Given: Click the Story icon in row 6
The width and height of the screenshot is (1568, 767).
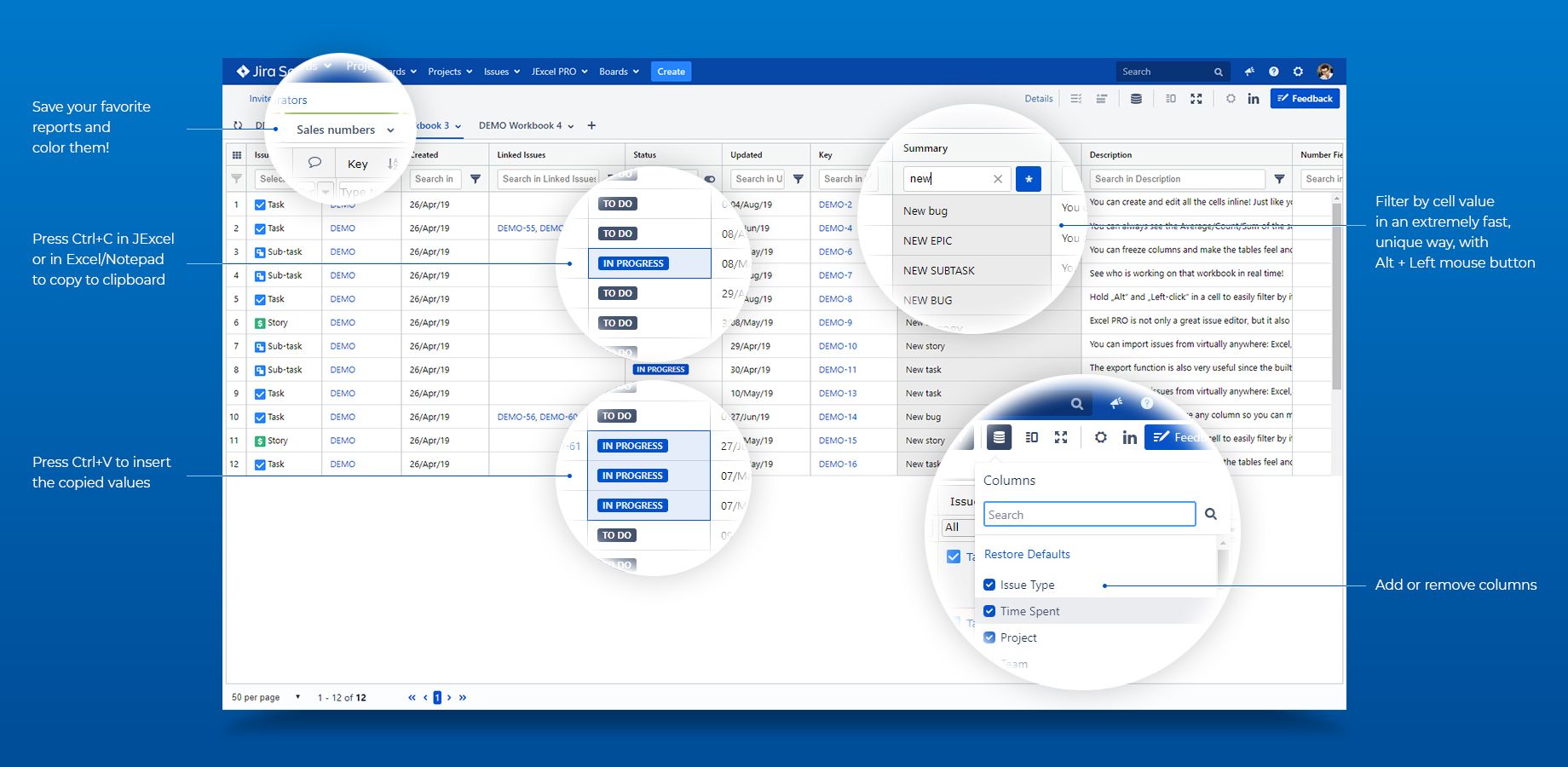Looking at the screenshot, I should (260, 323).
